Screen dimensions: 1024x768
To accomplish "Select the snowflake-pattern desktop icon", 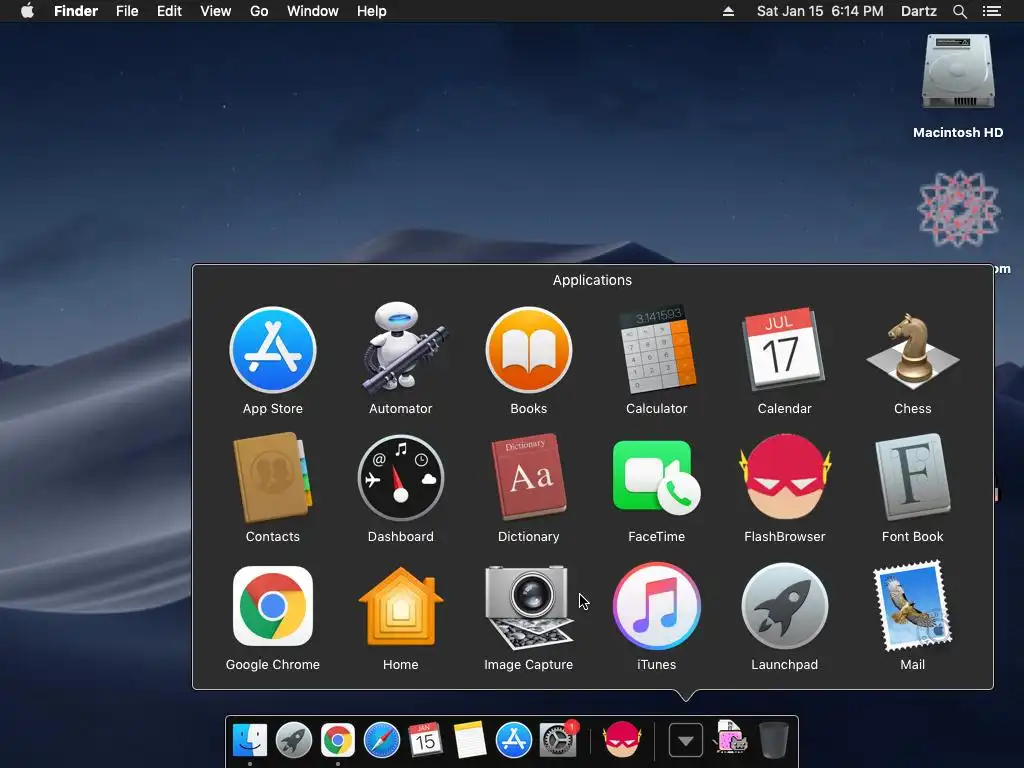I will click(959, 209).
